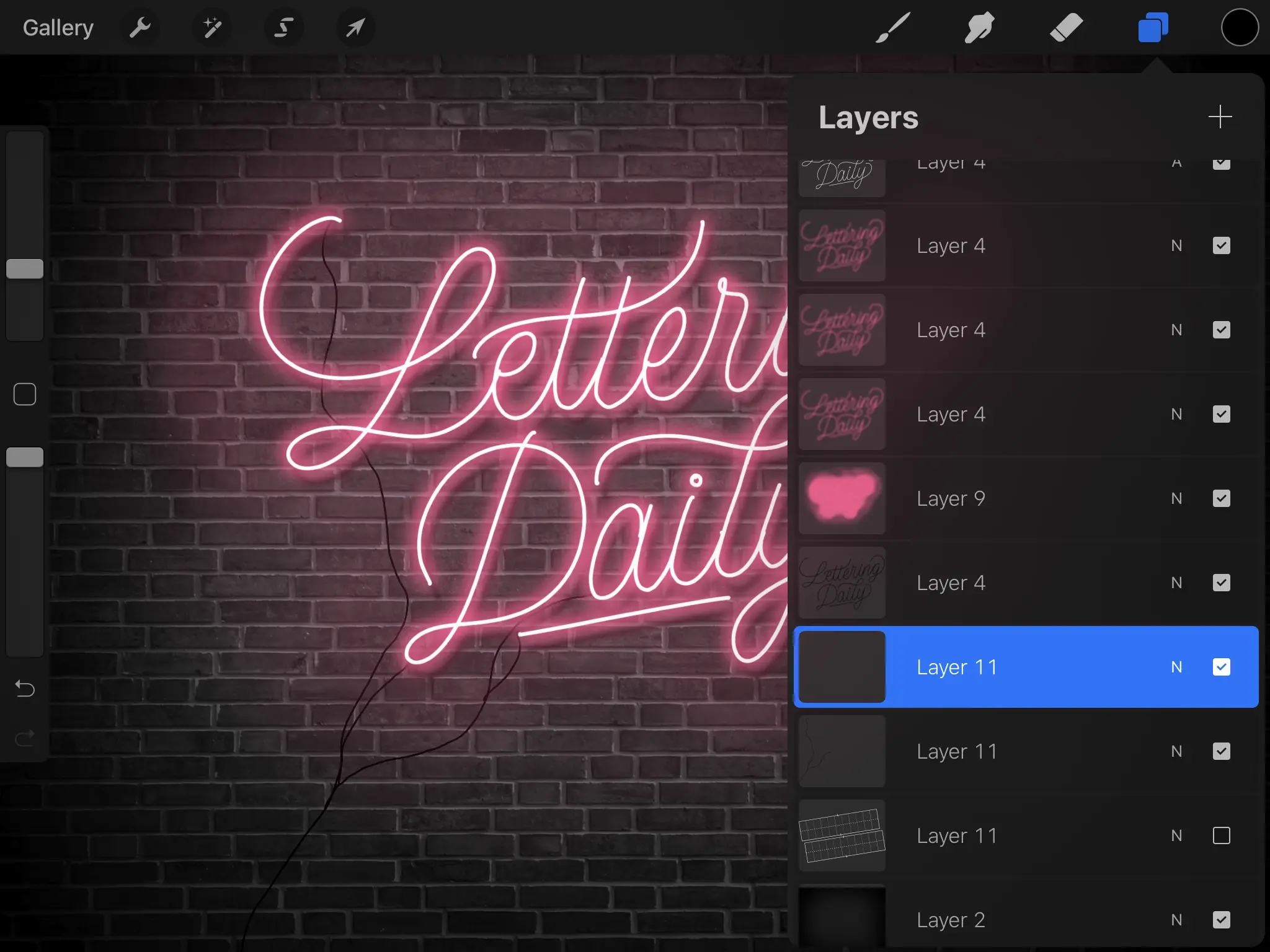Viewport: 1270px width, 952px height.
Task: Tap the black color swatch
Action: tap(1240, 27)
